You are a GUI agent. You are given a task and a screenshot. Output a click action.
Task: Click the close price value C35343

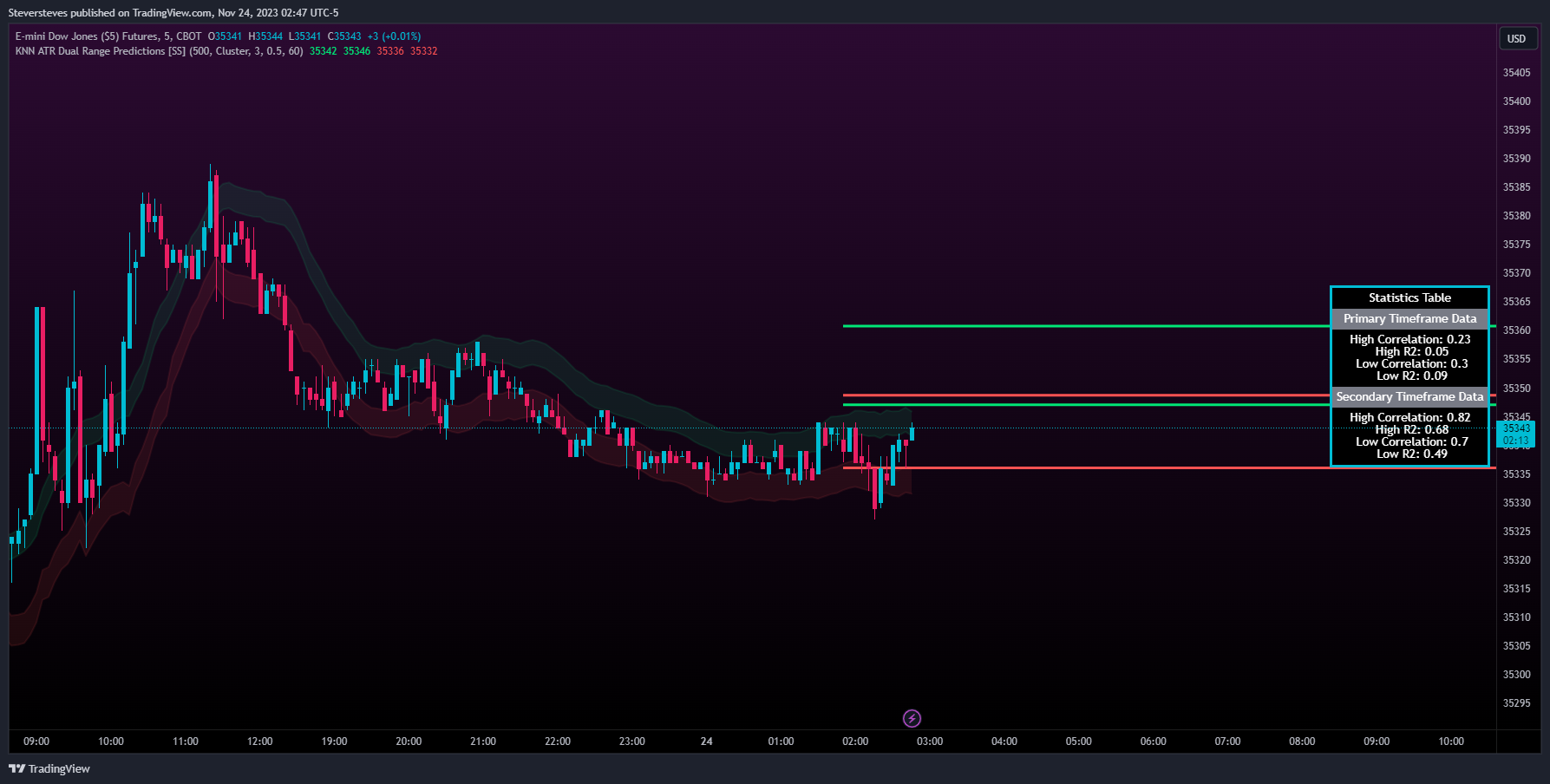344,36
